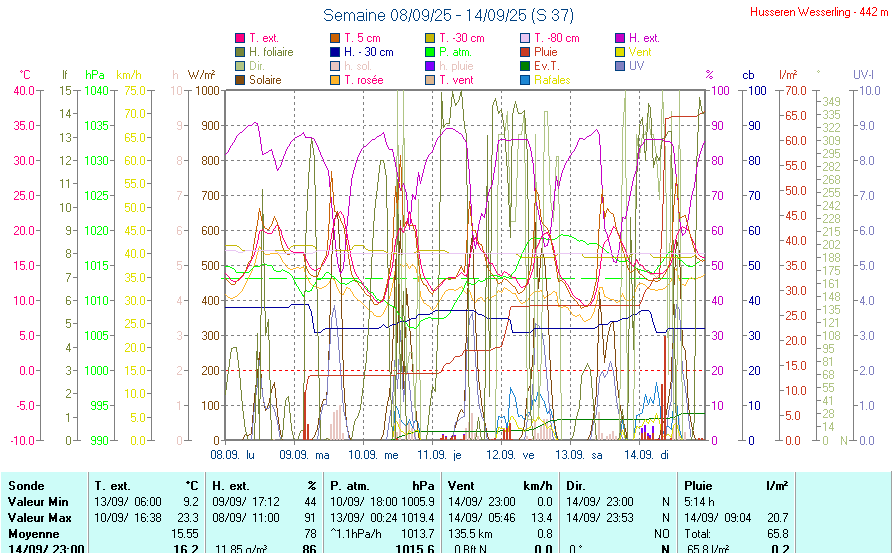This screenshot has width=892, height=553.
Task: Click the 'W/m²' axis unit label
Action: tap(201, 75)
